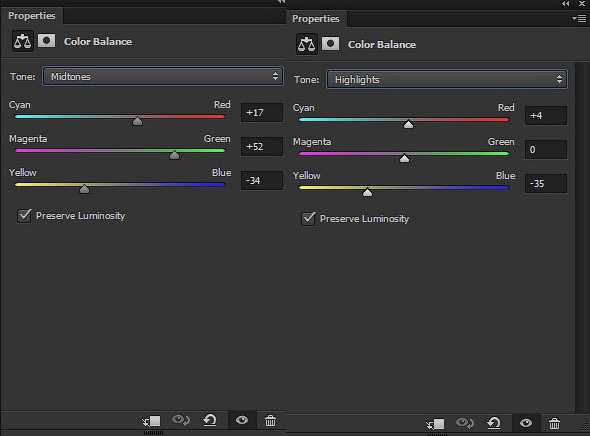Click Magenta-Green slider handle at +52
Image resolution: width=590 pixels, height=436 pixels.
pyautogui.click(x=174, y=155)
